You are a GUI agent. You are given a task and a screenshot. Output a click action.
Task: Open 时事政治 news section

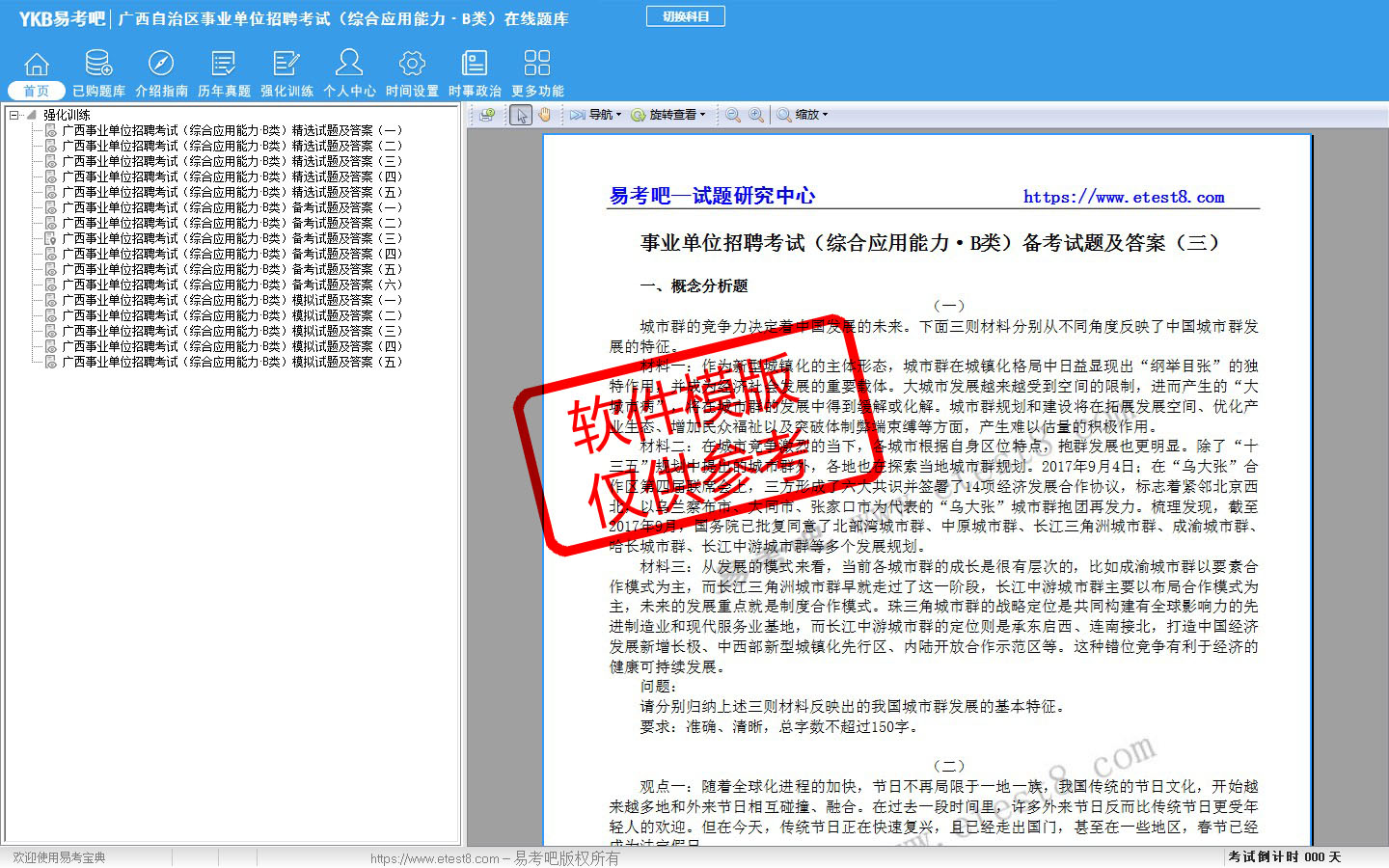click(475, 73)
